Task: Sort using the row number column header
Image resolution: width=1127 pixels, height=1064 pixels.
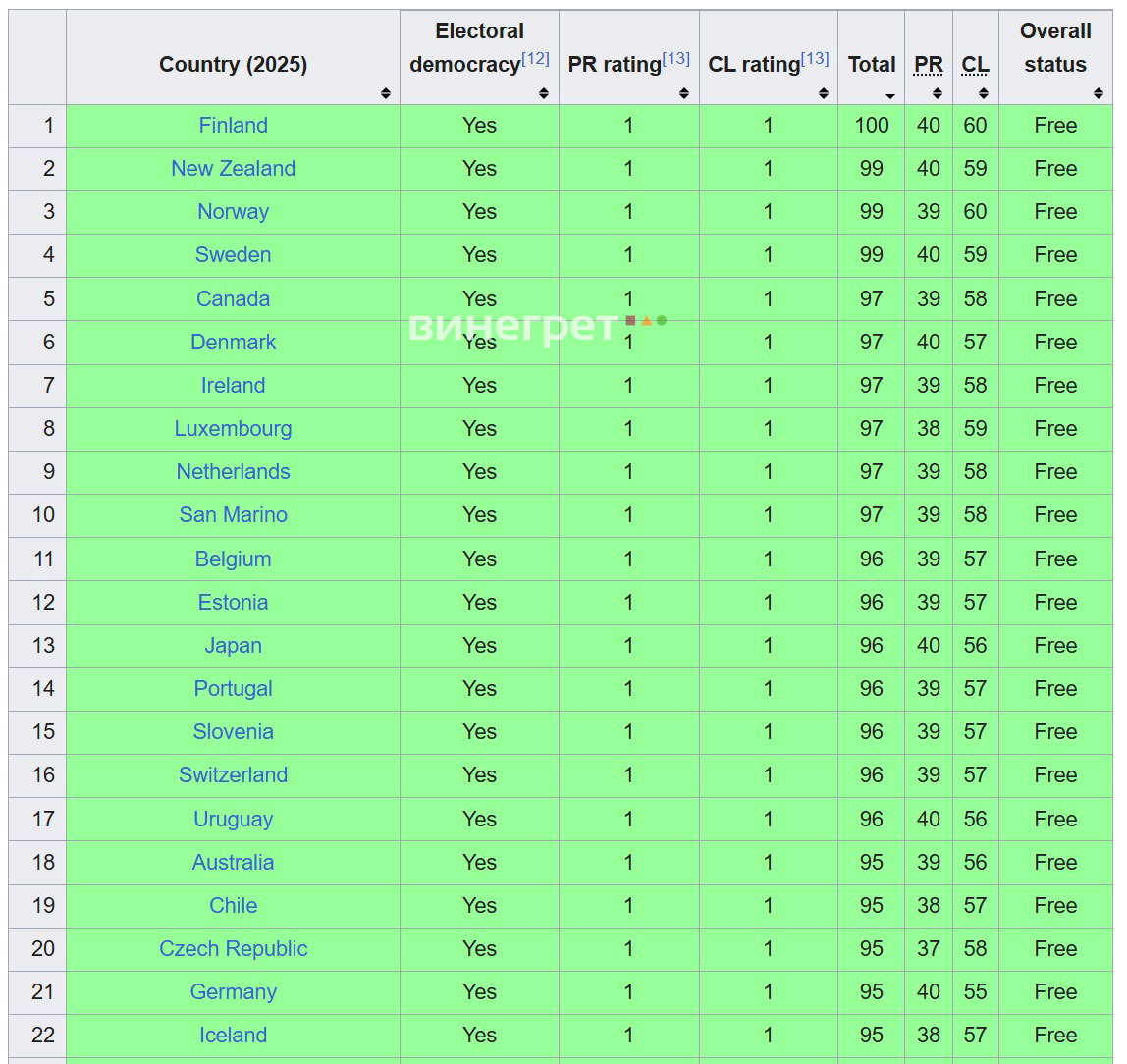Action: point(37,59)
